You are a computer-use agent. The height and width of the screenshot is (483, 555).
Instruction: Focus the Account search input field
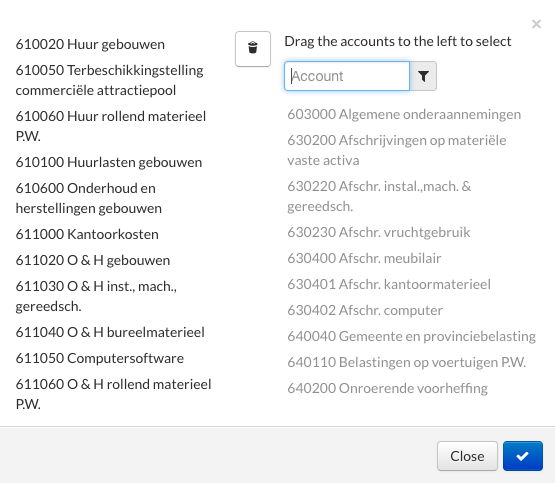(347, 76)
